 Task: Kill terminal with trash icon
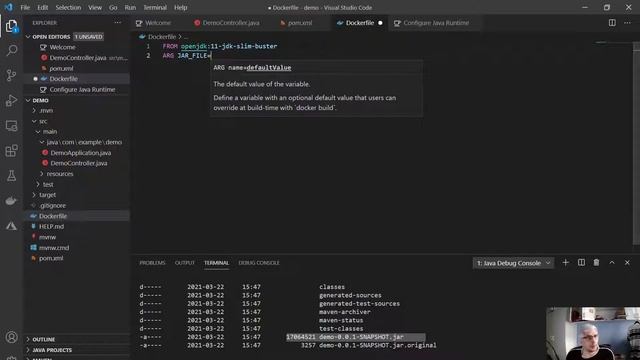click(x=596, y=263)
